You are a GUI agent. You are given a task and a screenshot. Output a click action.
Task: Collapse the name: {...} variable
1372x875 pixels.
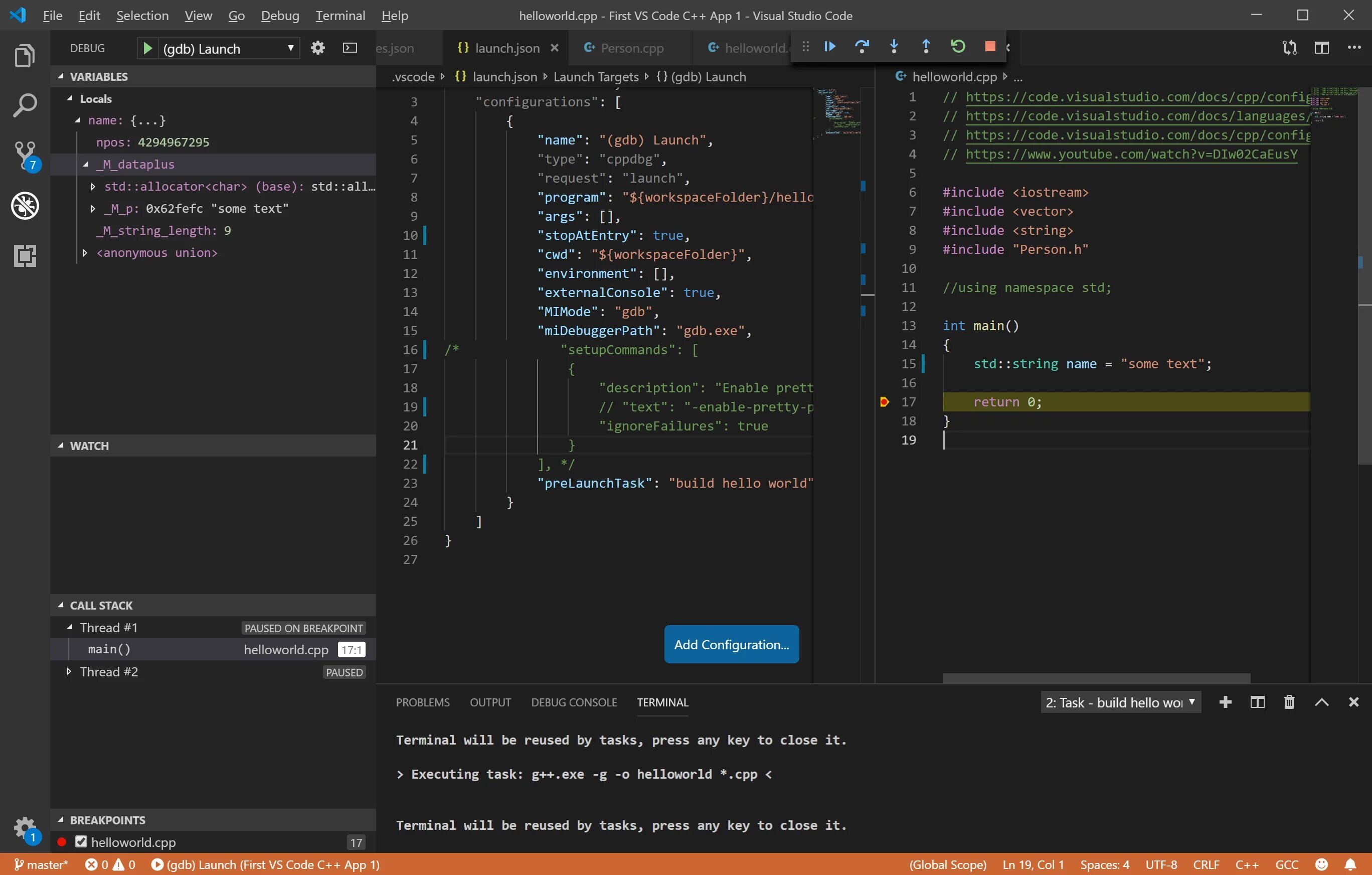pyautogui.click(x=78, y=120)
